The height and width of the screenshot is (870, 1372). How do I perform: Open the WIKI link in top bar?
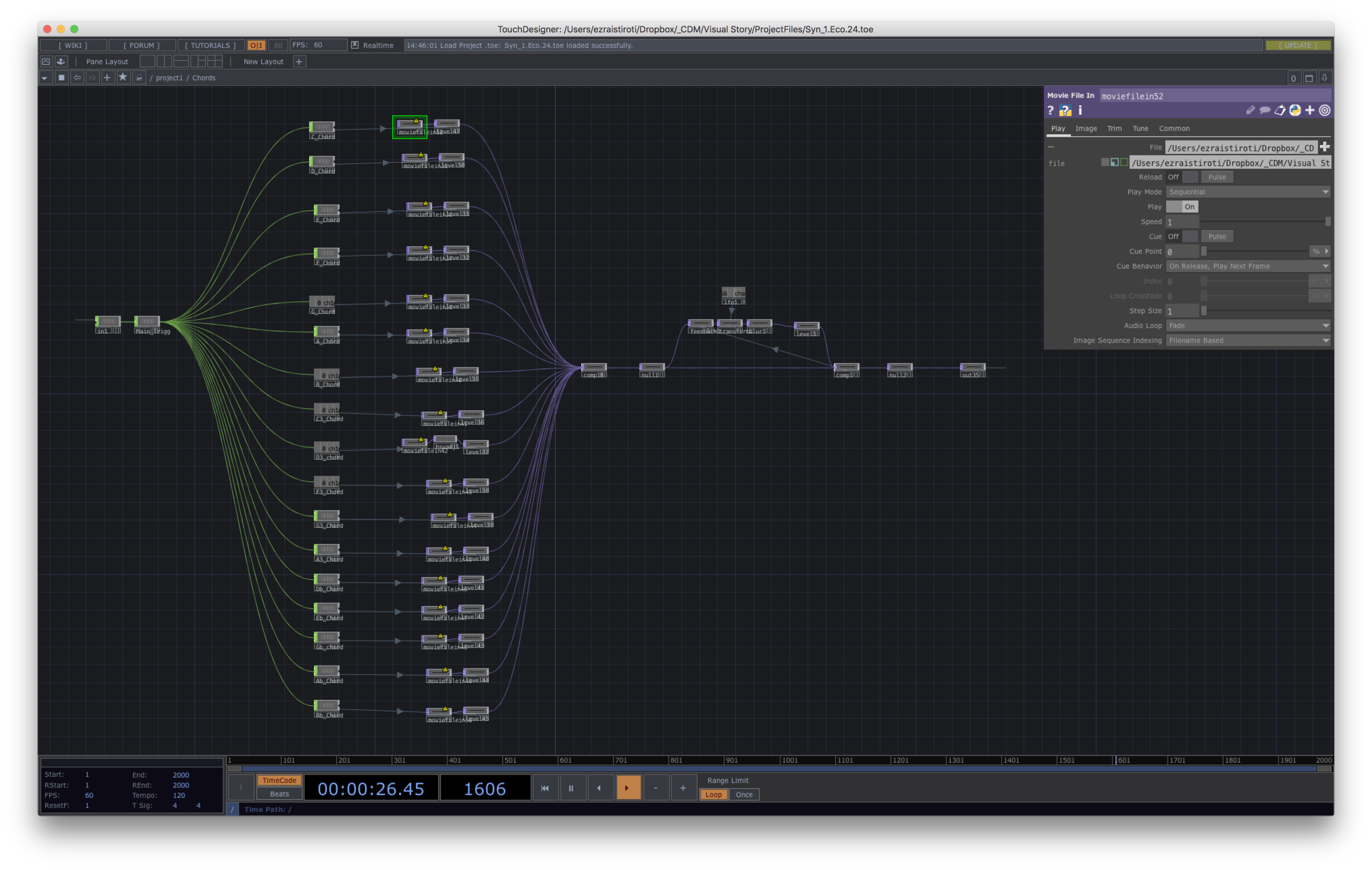pos(73,45)
